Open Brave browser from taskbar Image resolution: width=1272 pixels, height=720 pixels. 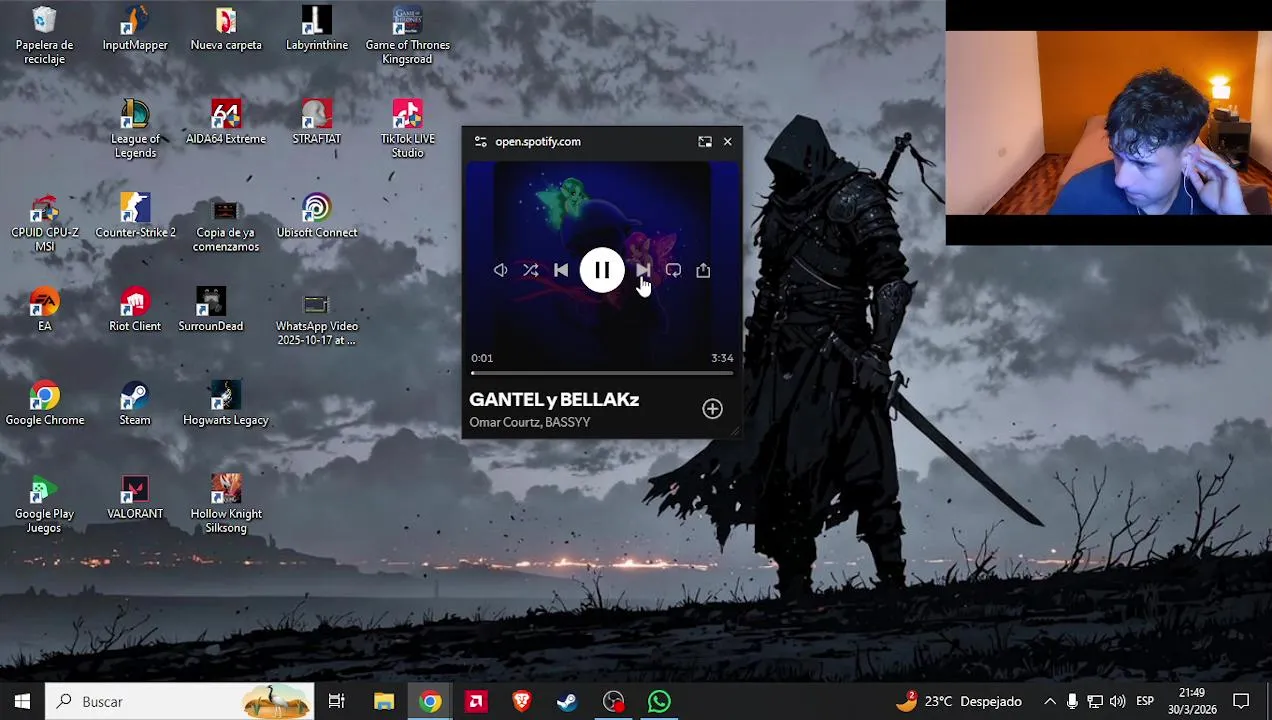(522, 701)
